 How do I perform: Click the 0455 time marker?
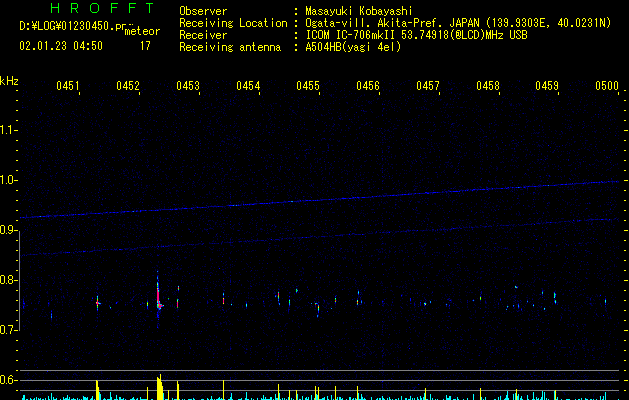(x=308, y=86)
